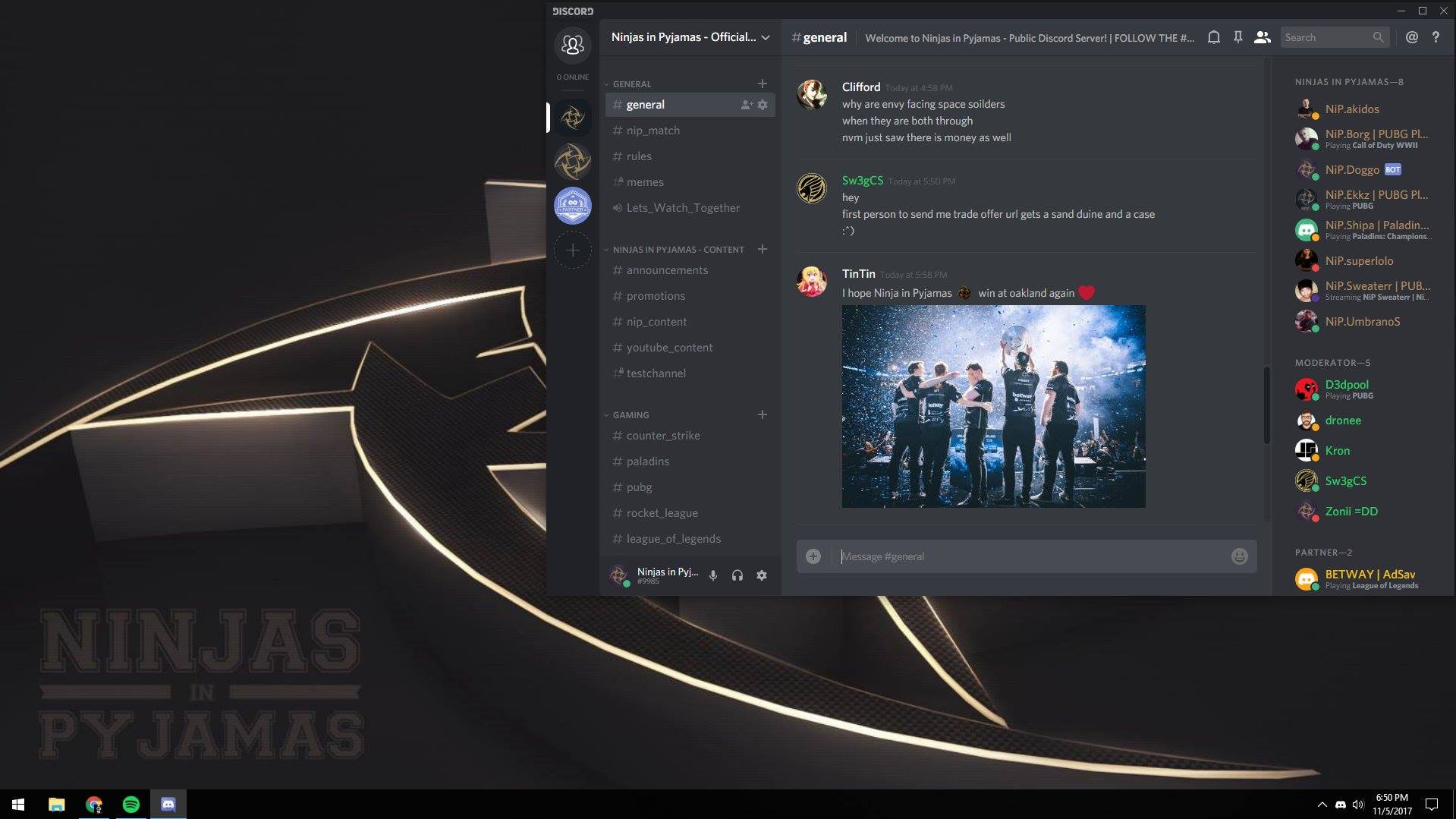Open the counter_strike channel
Image resolution: width=1456 pixels, height=819 pixels.
click(x=690, y=436)
